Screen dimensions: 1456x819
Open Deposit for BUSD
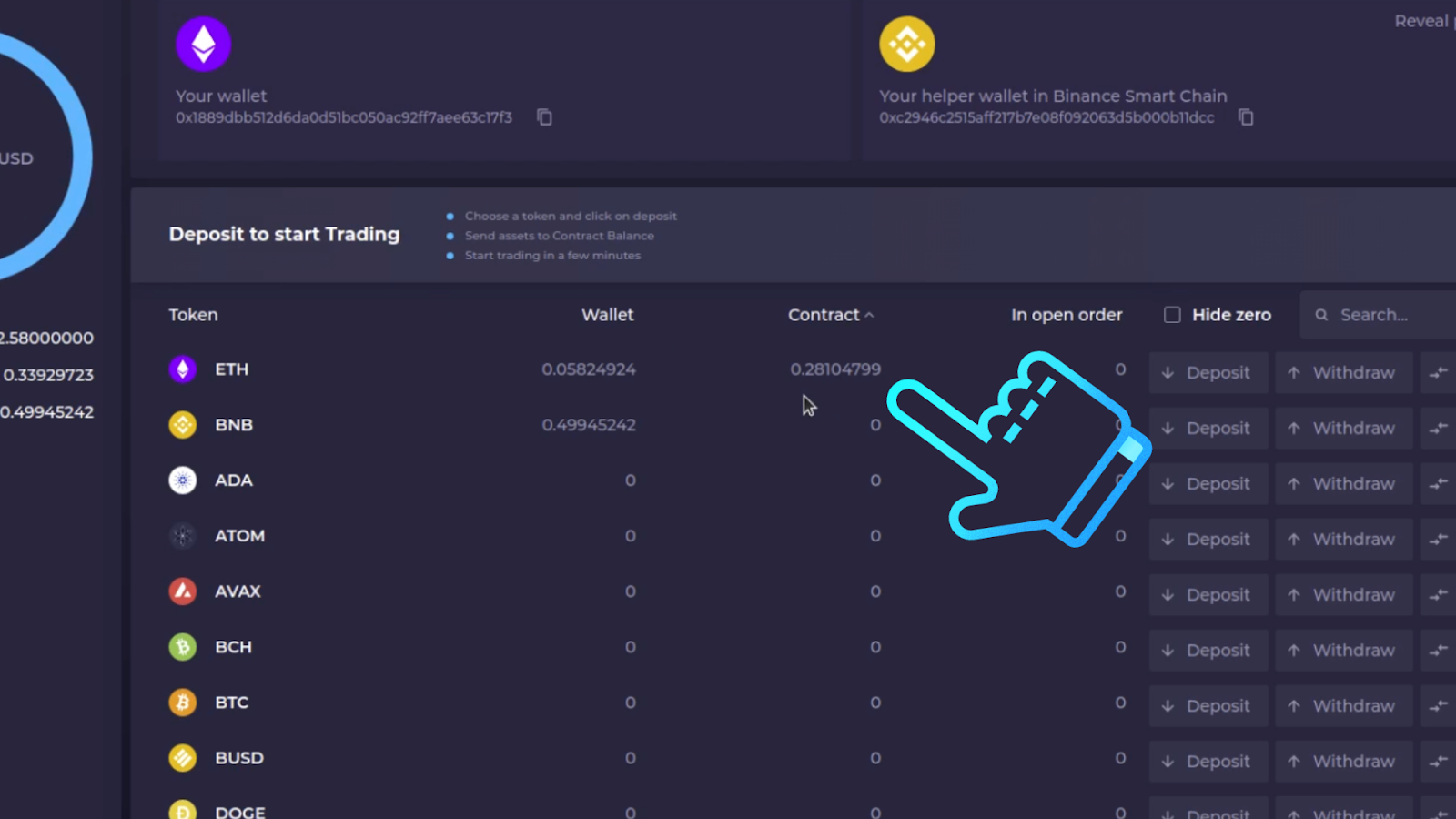pos(1208,761)
